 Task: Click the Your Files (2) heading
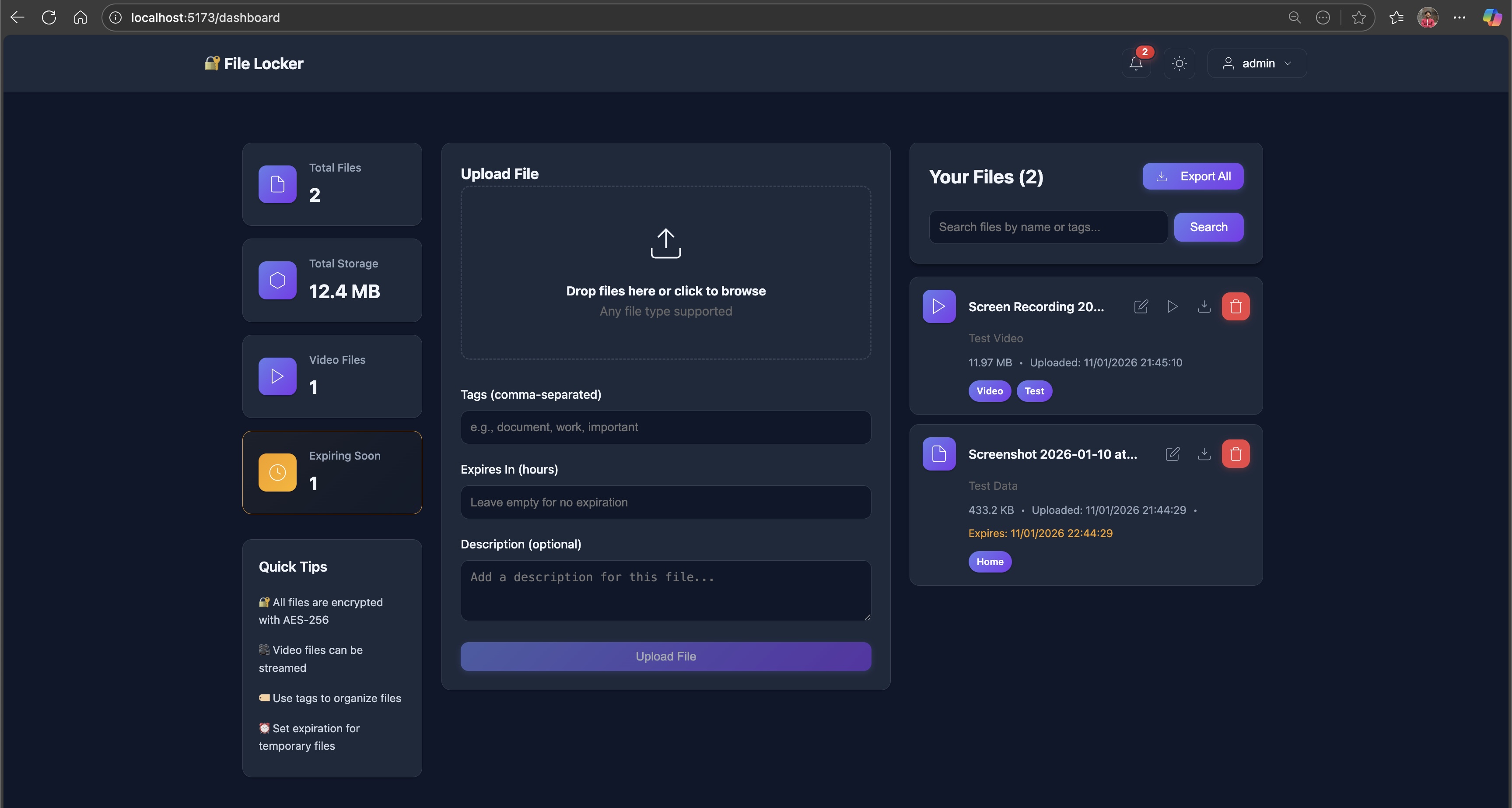coord(986,177)
